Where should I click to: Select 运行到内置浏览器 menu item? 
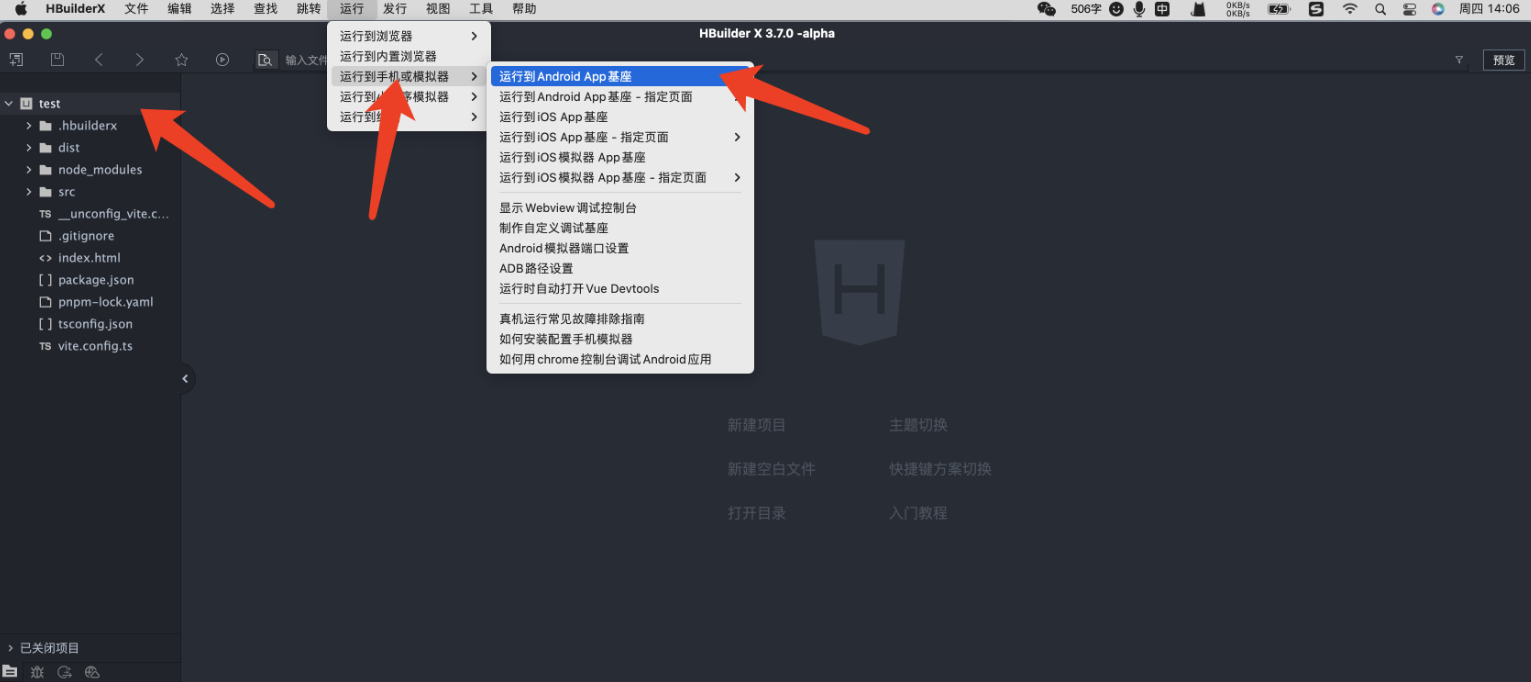(x=409, y=56)
